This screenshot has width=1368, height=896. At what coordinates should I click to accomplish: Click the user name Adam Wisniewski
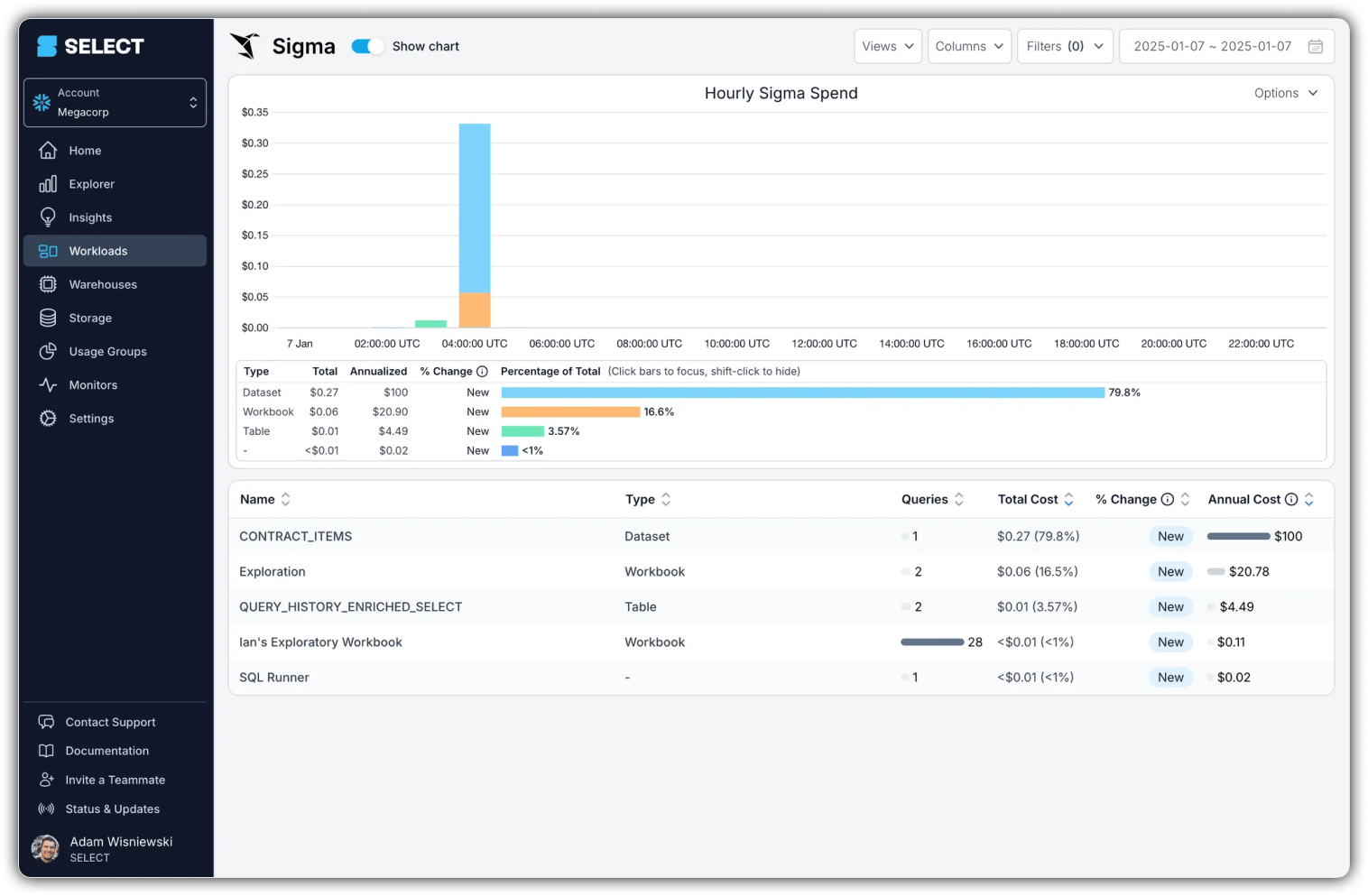pos(121,841)
